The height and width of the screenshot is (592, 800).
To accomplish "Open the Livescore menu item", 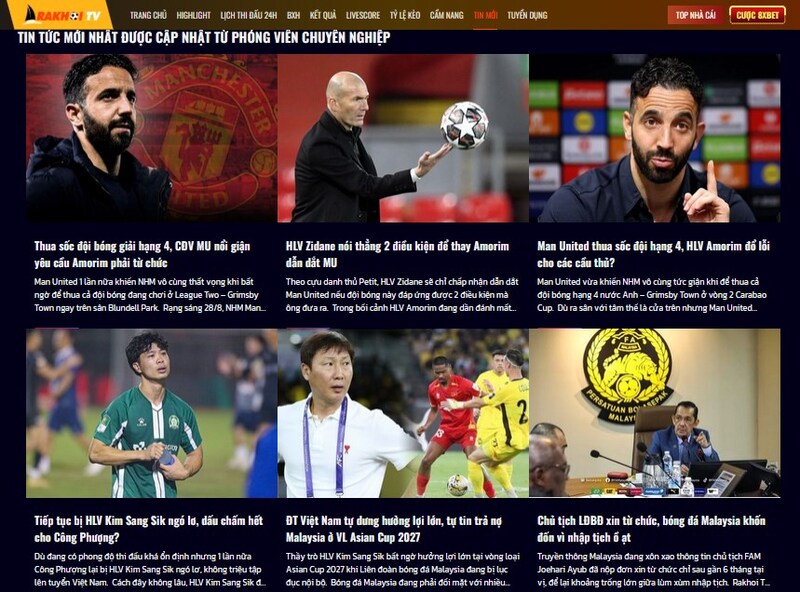I will click(363, 15).
